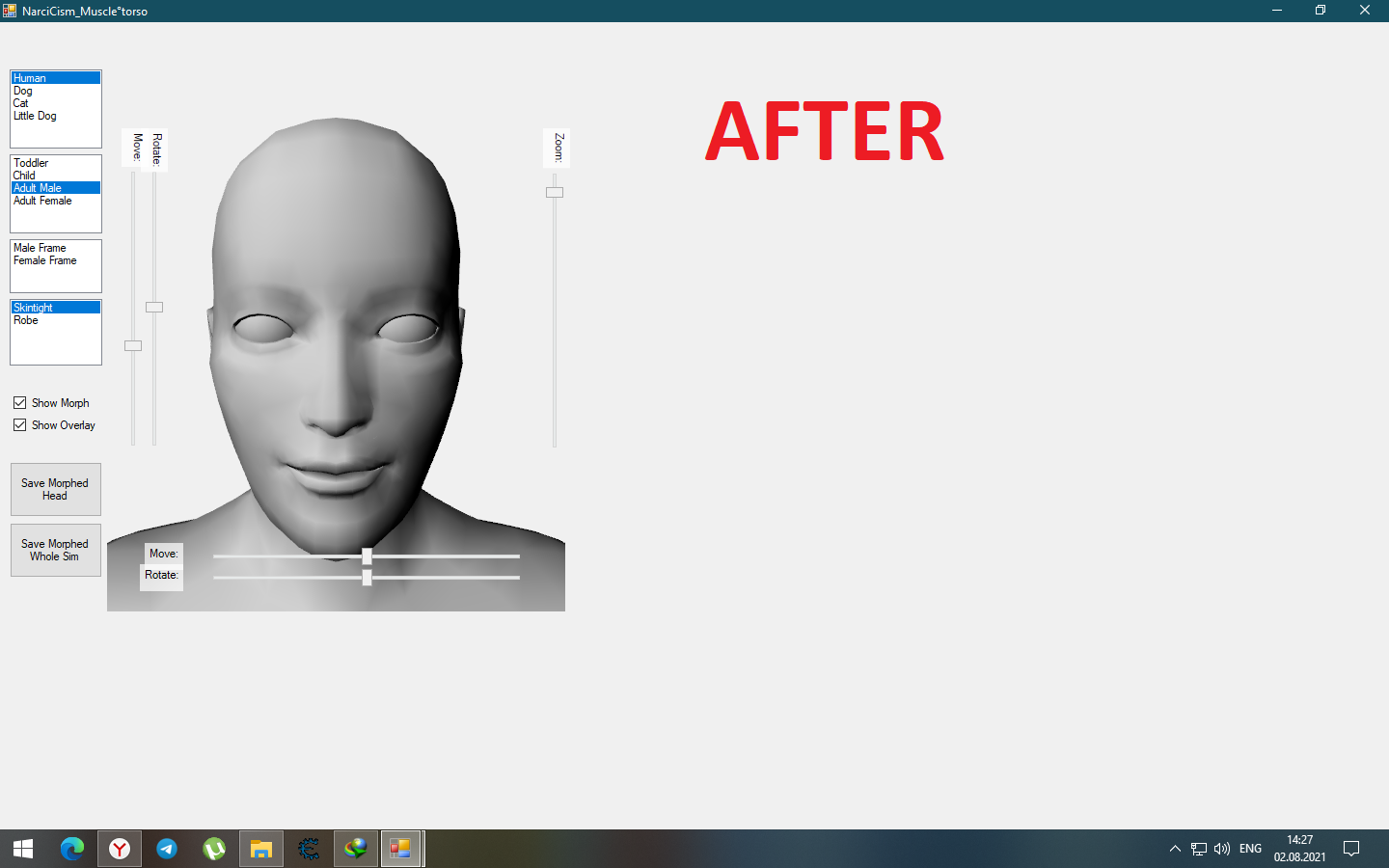
Task: Show hidden system tray icons
Action: [1175, 849]
